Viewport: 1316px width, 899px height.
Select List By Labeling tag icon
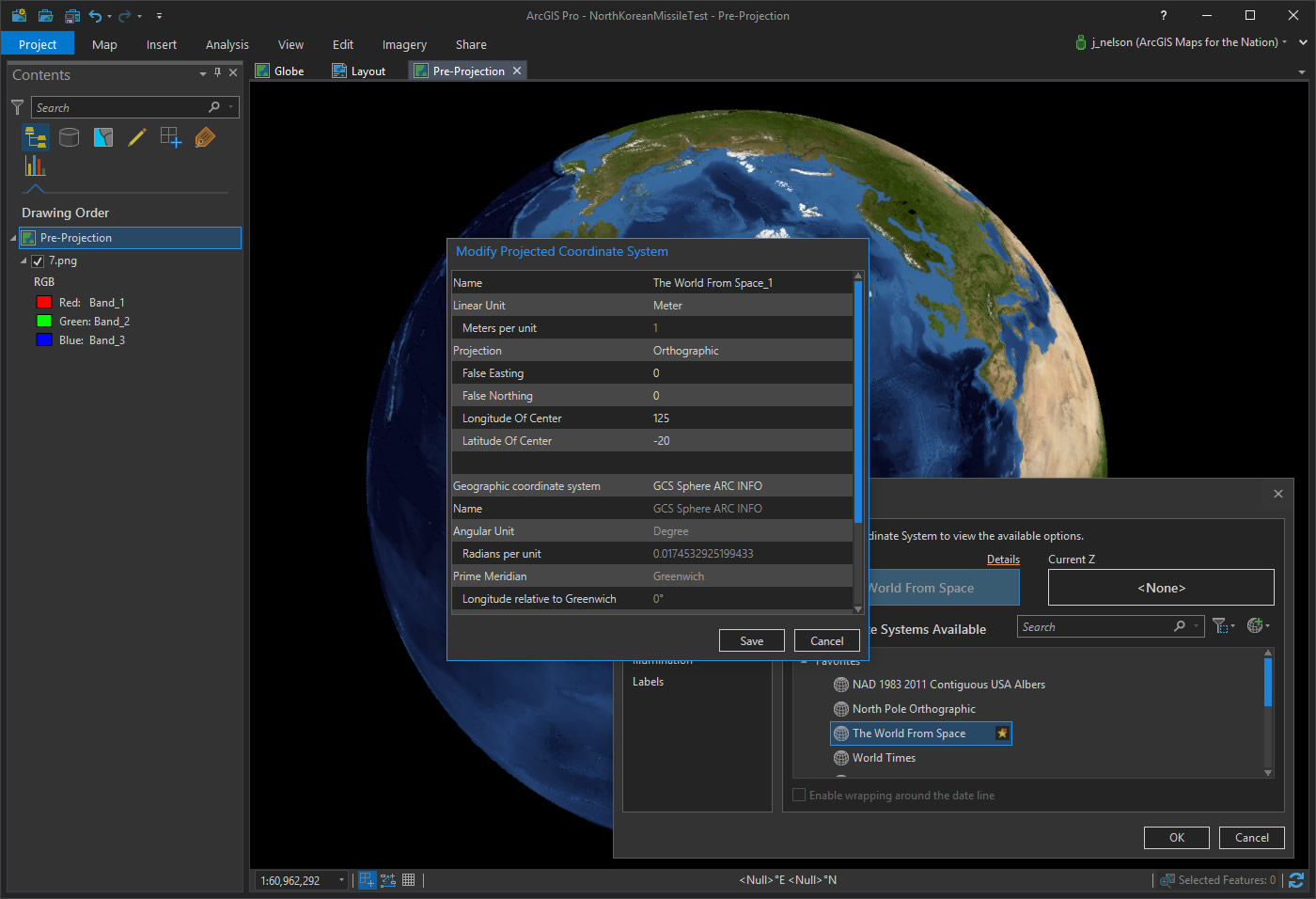pos(205,138)
